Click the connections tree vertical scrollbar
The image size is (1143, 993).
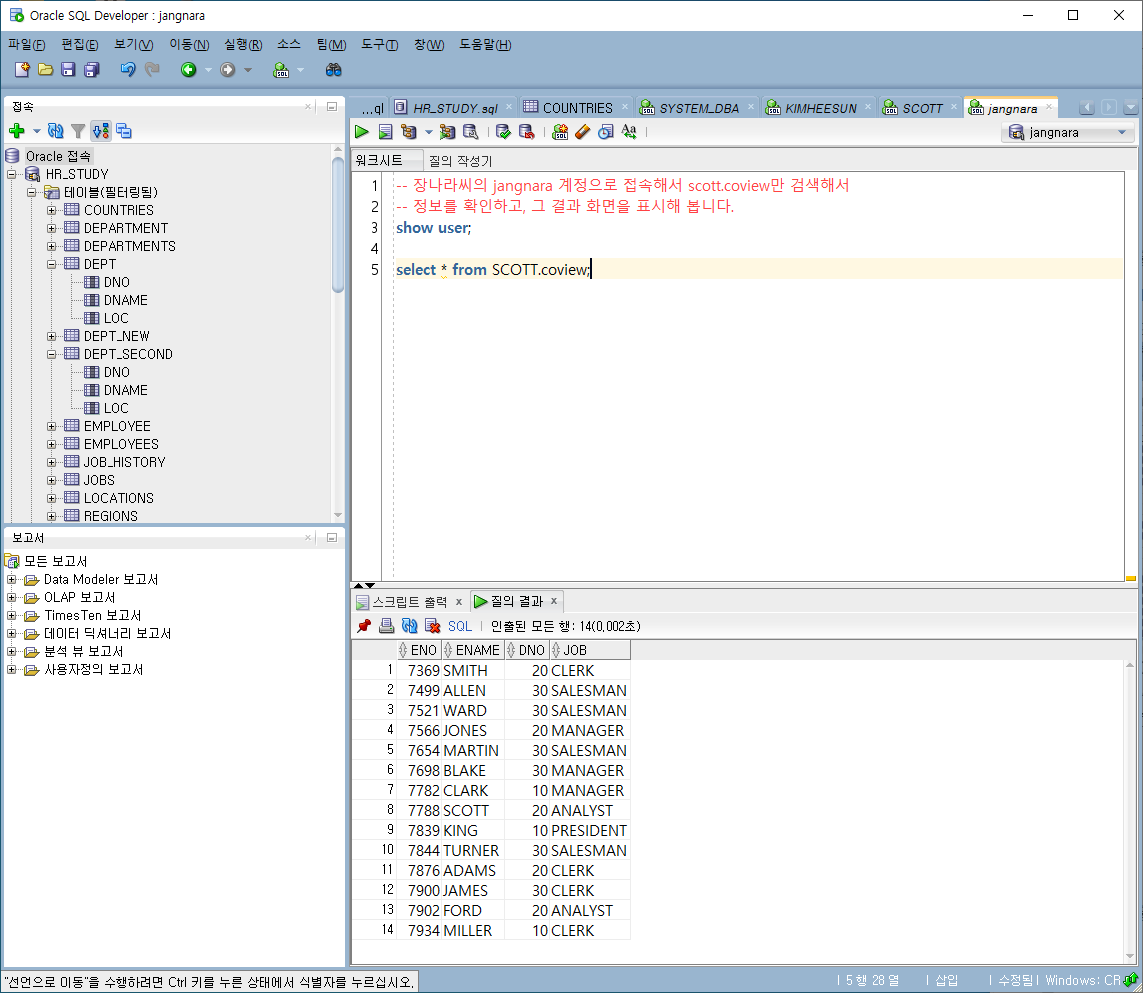coord(338,225)
